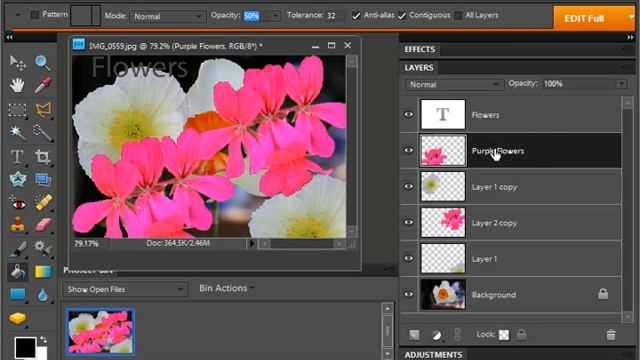This screenshot has width=640, height=360.
Task: Create new adjustment layer icon
Action: pyautogui.click(x=436, y=336)
